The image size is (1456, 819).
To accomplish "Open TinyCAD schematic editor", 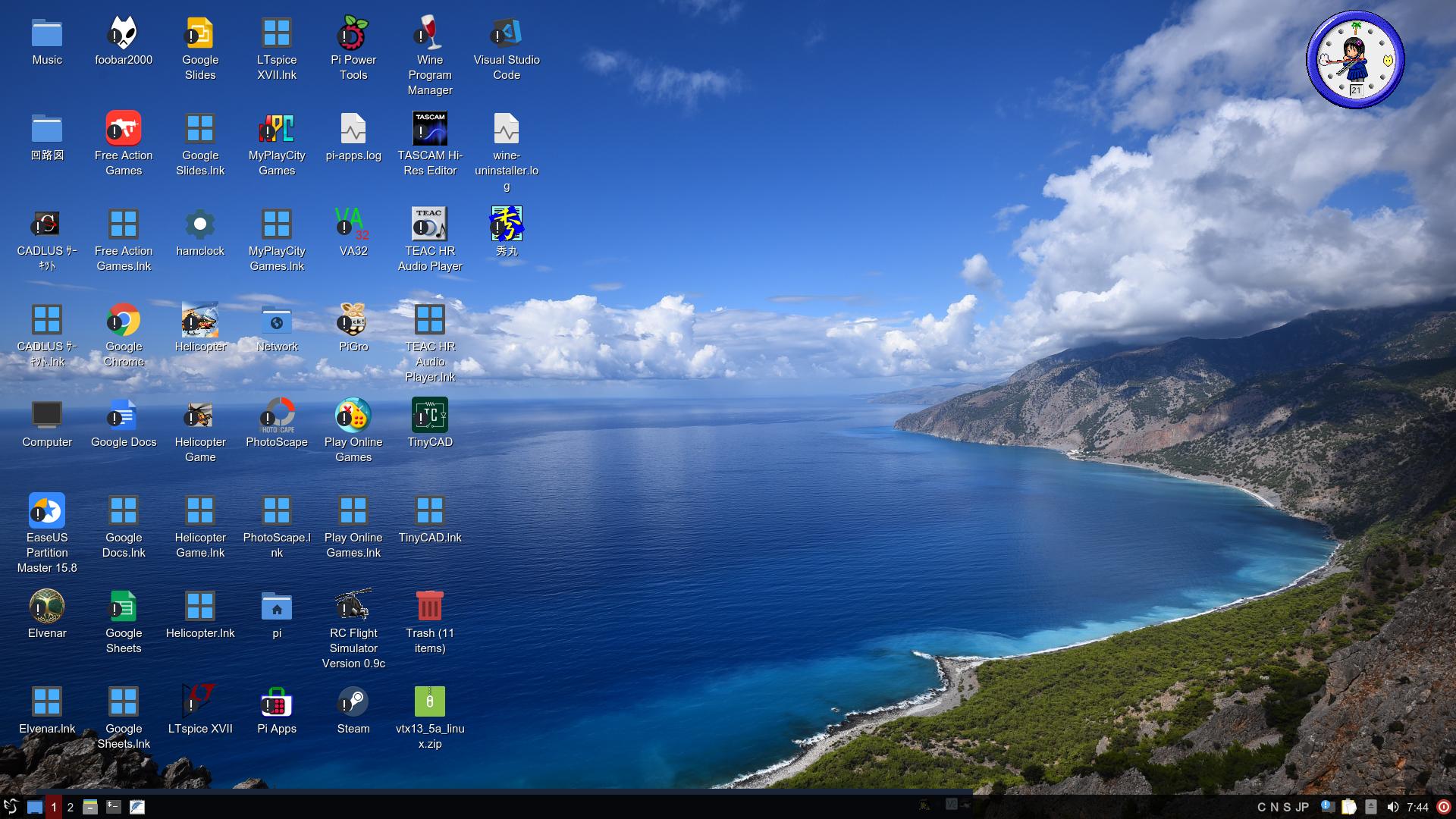I will 429,416.
